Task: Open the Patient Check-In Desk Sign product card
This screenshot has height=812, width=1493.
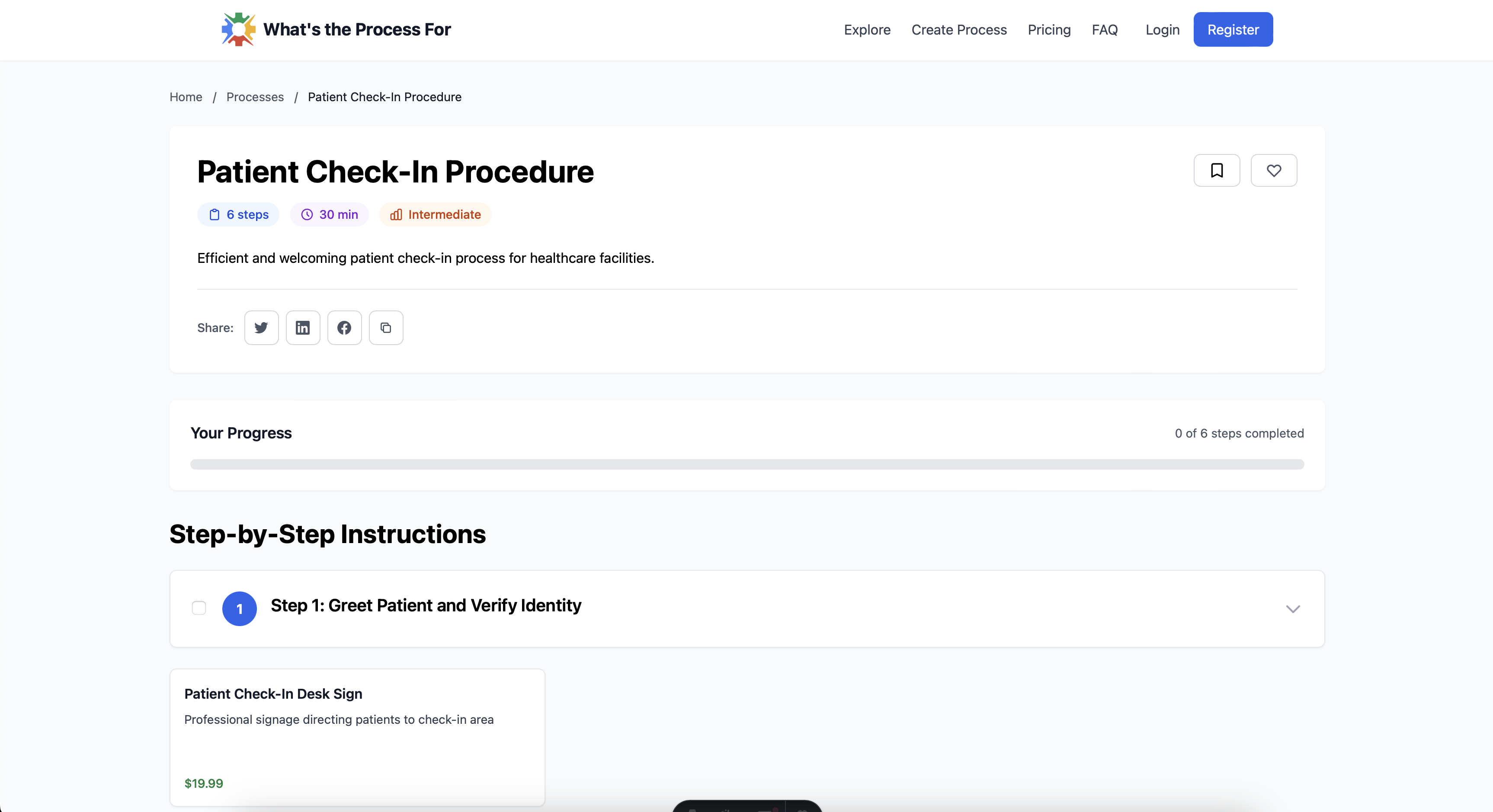Action: click(x=357, y=737)
